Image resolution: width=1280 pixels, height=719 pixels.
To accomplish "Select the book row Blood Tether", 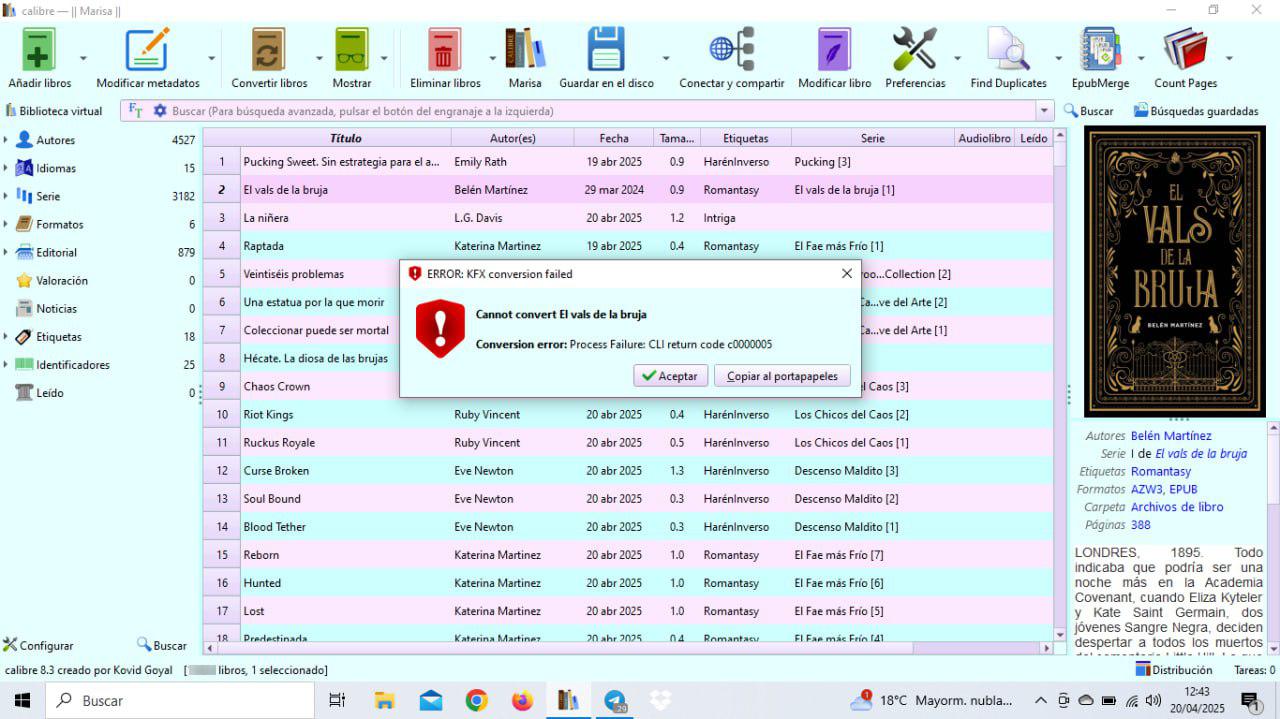I will point(628,526).
